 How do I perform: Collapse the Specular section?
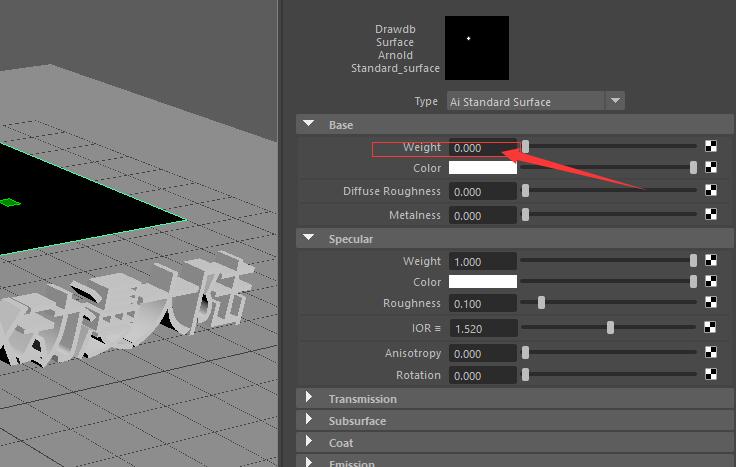(308, 238)
